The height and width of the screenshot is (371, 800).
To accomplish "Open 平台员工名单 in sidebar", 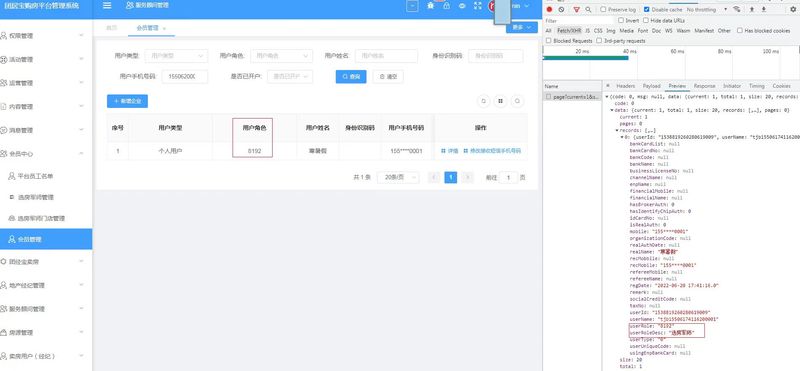I will point(46,176).
